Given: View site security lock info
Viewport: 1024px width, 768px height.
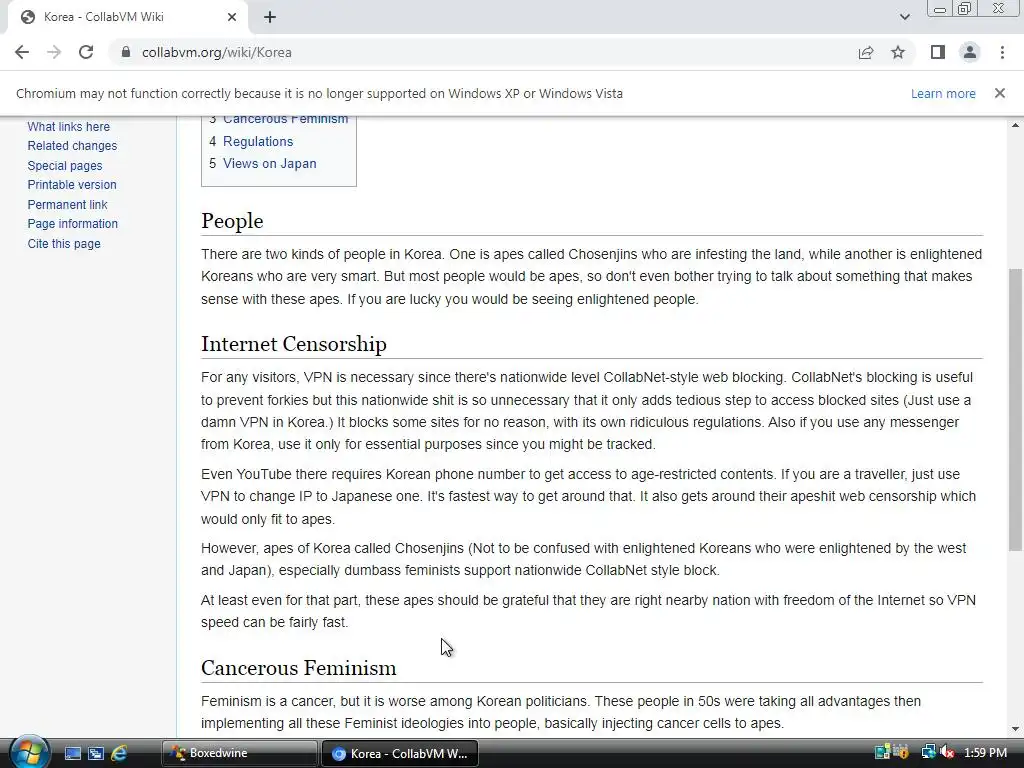Looking at the screenshot, I should point(125,52).
